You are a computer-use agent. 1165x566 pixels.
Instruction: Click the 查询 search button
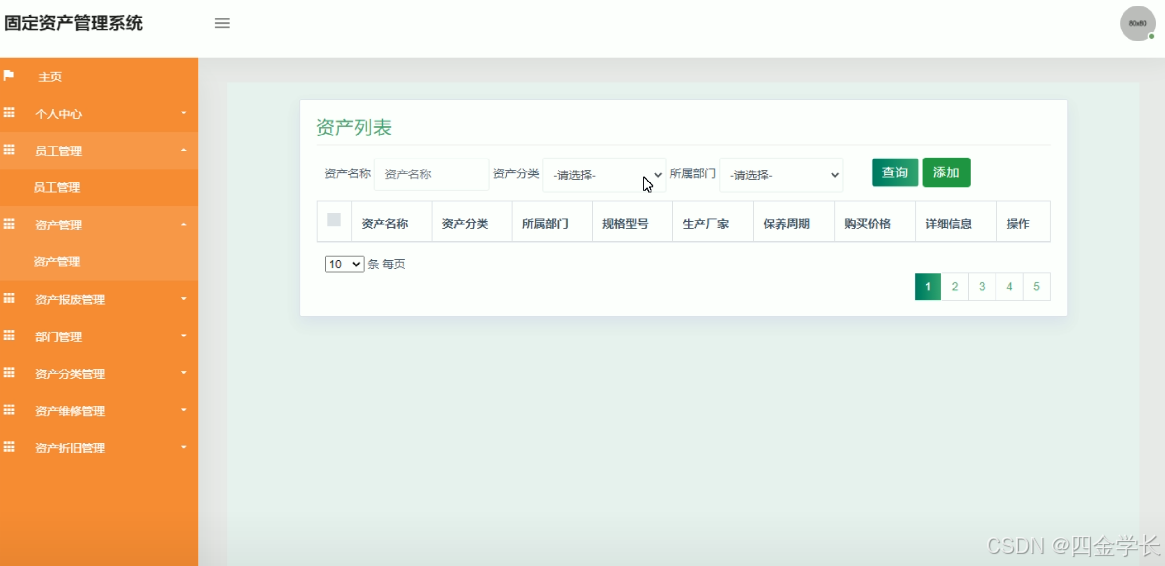[x=895, y=172]
